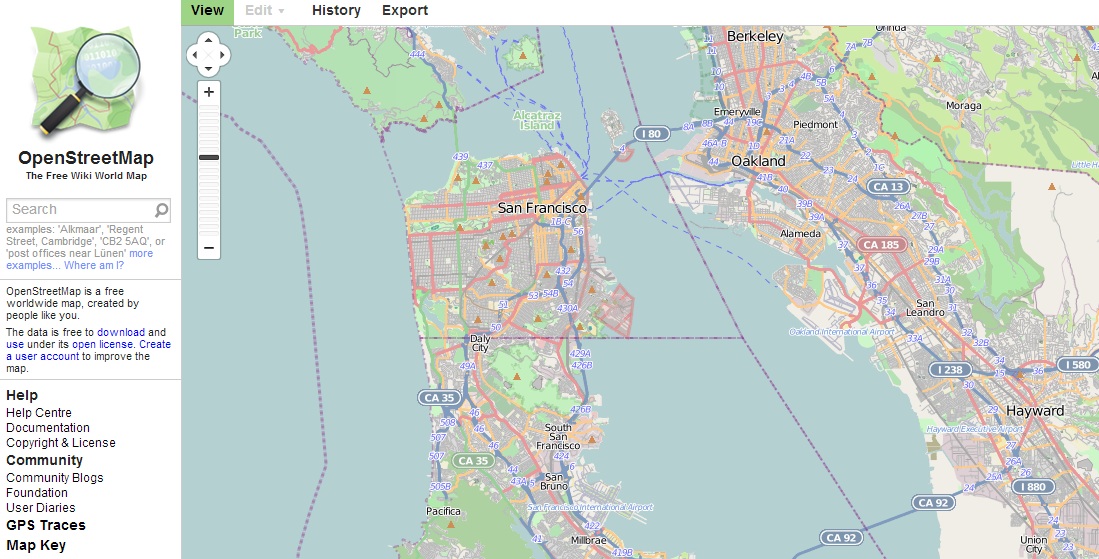Pan the map up with the arrow
The height and width of the screenshot is (559, 1099).
click(x=208, y=39)
